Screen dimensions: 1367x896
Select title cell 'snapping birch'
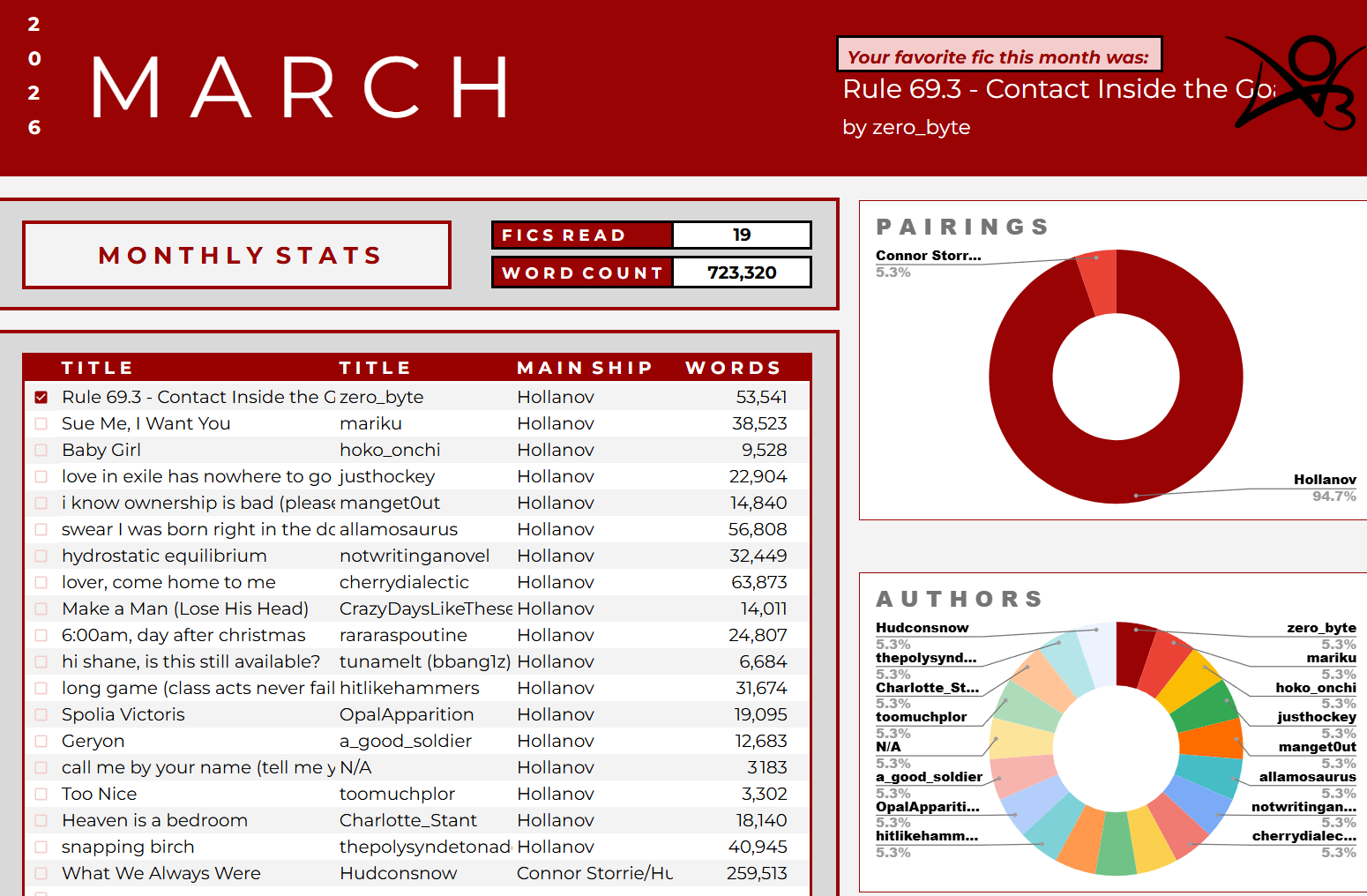(128, 847)
